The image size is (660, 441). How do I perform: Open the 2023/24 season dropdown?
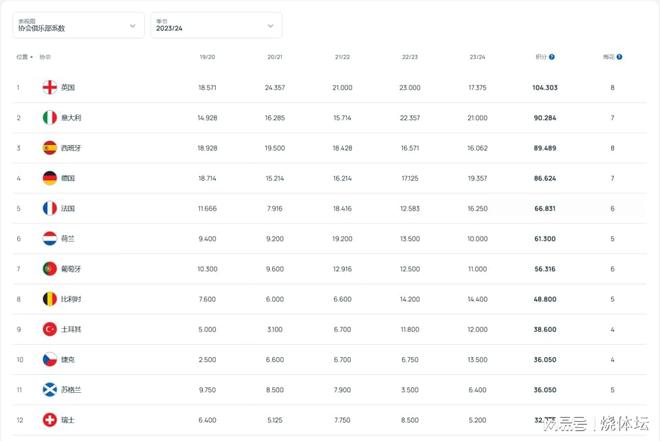click(x=216, y=25)
